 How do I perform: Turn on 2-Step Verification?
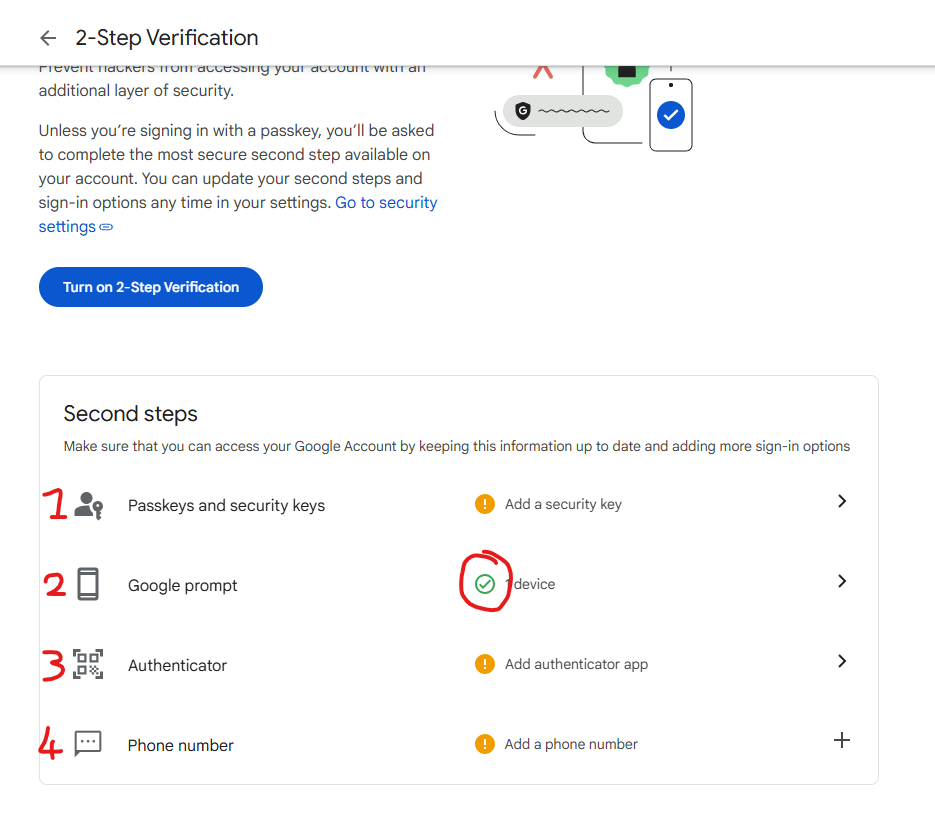151,287
